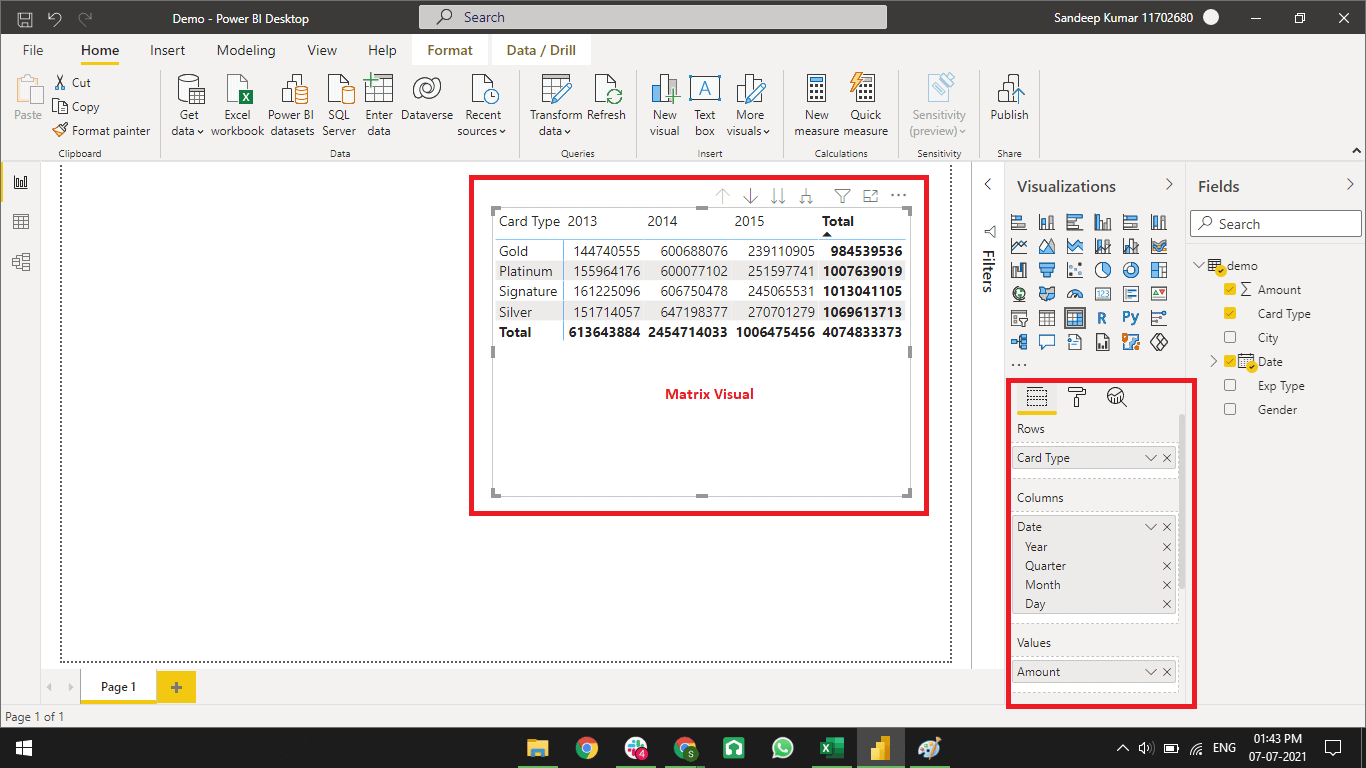
Task: Open the Modeling ribbon tab
Action: click(246, 50)
